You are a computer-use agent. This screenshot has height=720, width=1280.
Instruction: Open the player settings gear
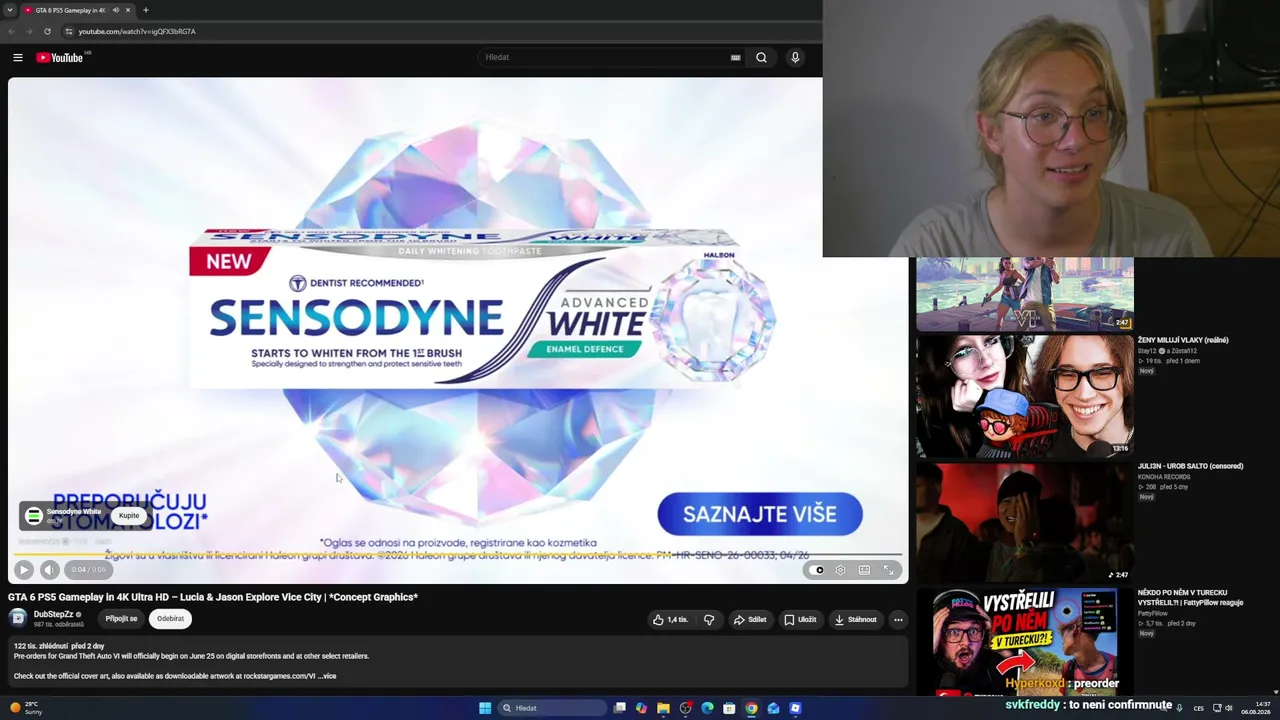840,570
